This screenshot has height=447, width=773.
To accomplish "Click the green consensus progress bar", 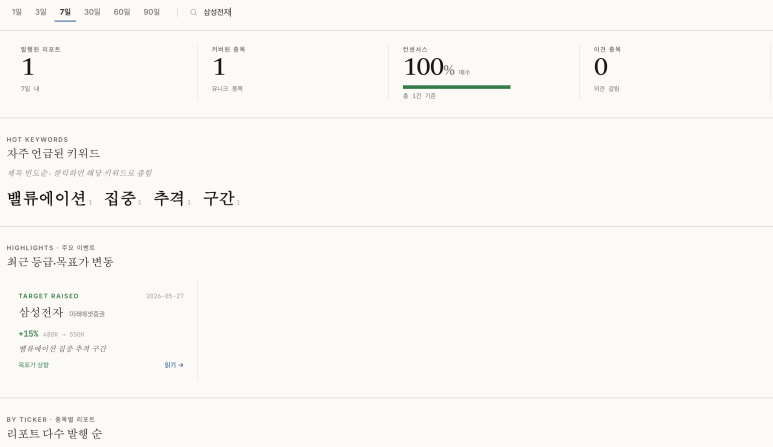I will coord(457,87).
